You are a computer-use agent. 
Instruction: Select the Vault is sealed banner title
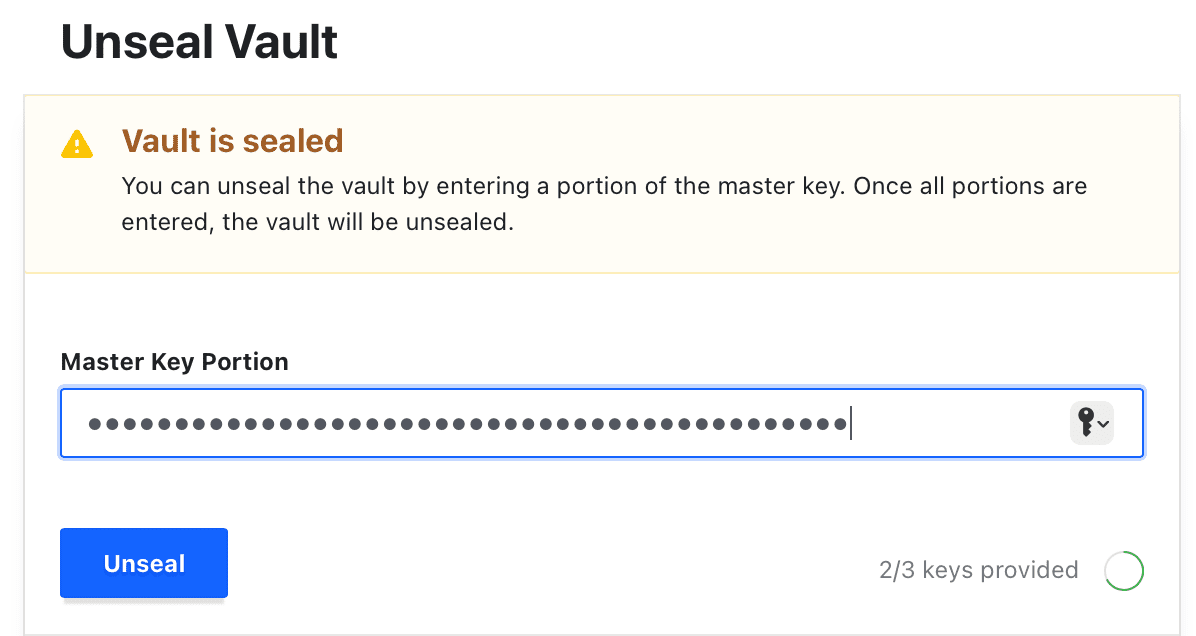click(232, 141)
